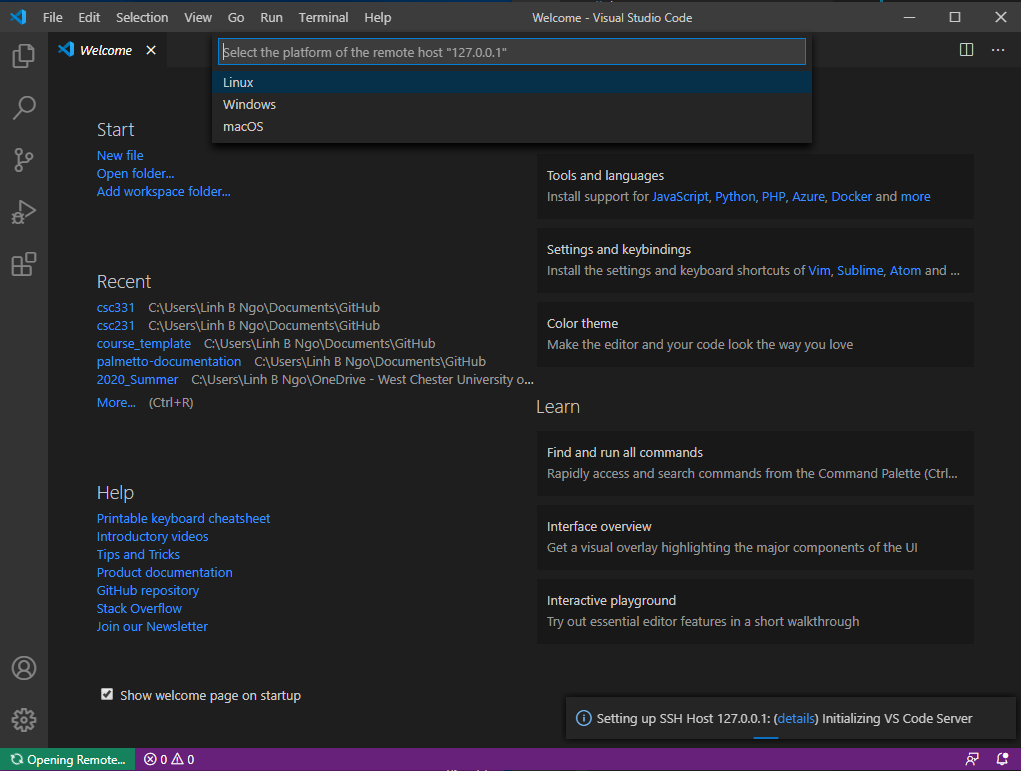1021x771 pixels.
Task: Open the Run menu
Action: pos(272,18)
